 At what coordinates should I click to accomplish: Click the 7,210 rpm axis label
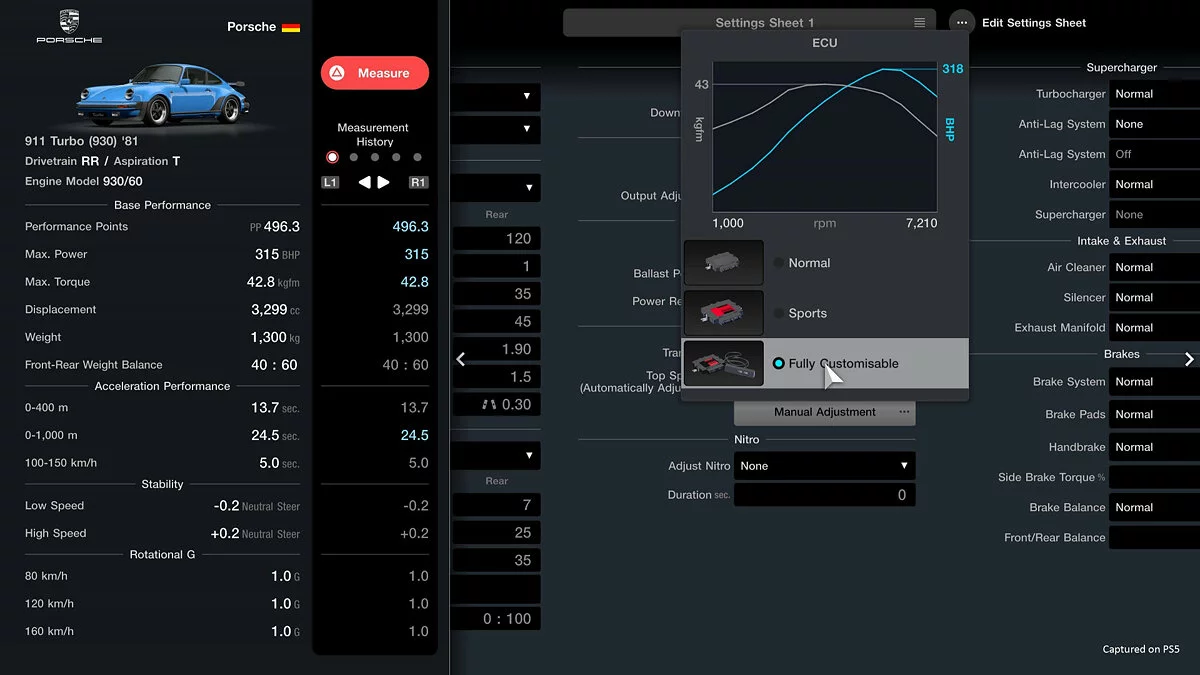click(921, 223)
